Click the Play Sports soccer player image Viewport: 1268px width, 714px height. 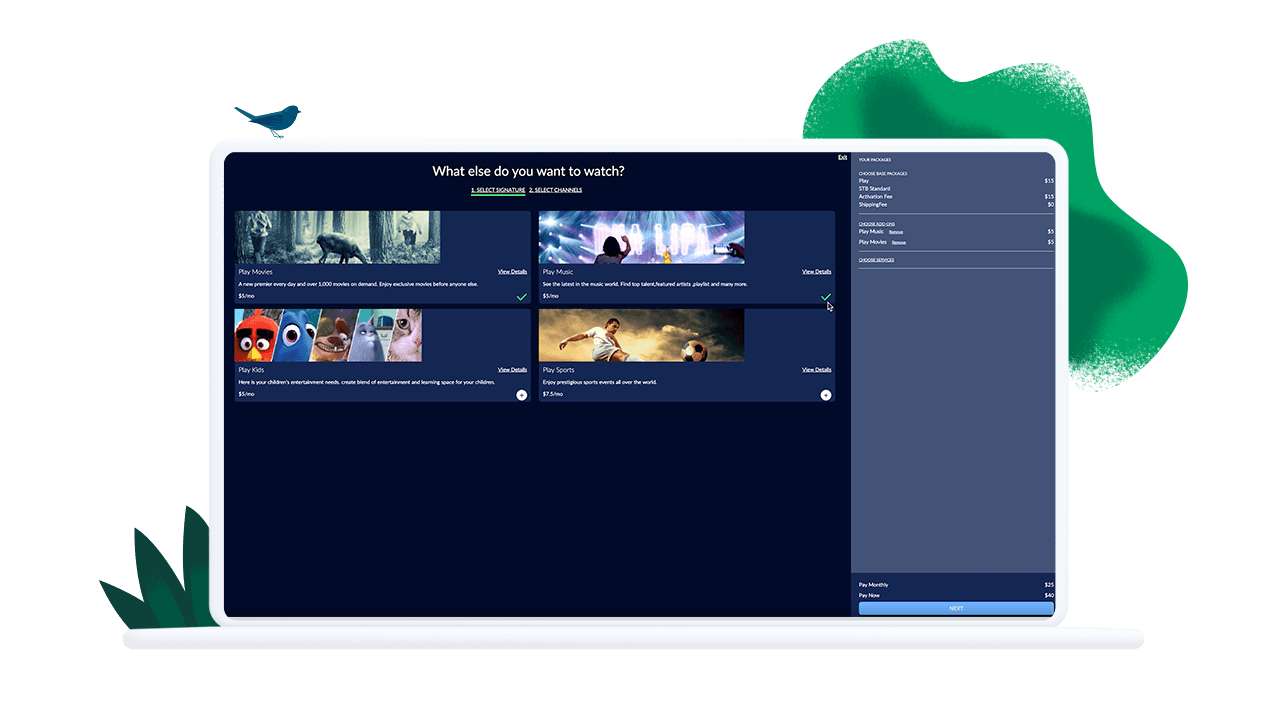click(641, 335)
